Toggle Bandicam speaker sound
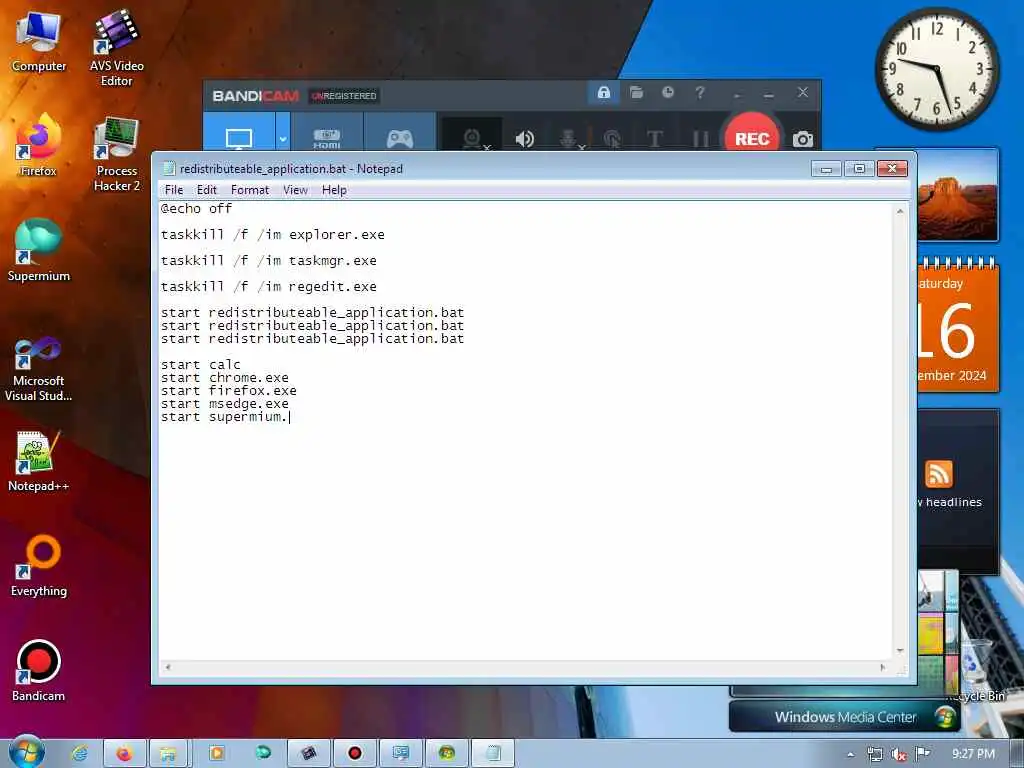This screenshot has width=1024, height=768. 524,138
